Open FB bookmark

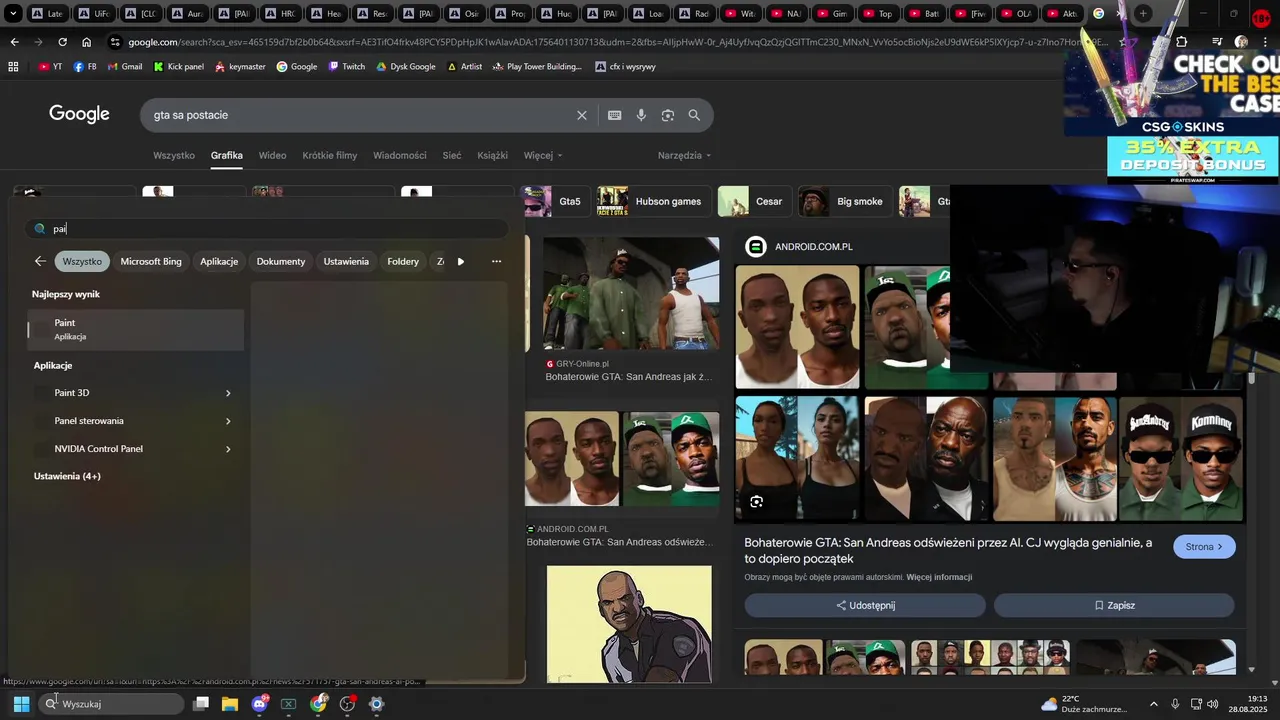pyautogui.click(x=85, y=66)
